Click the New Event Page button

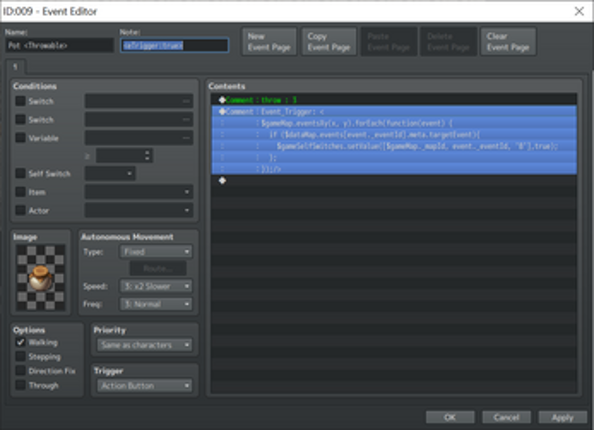coord(269,42)
